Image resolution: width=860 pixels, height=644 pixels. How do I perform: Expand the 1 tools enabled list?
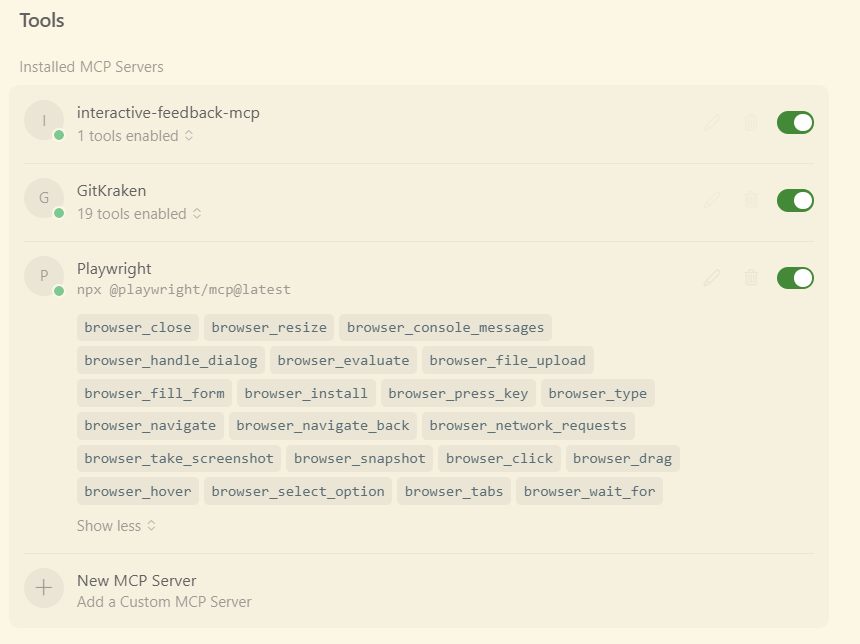coord(135,136)
